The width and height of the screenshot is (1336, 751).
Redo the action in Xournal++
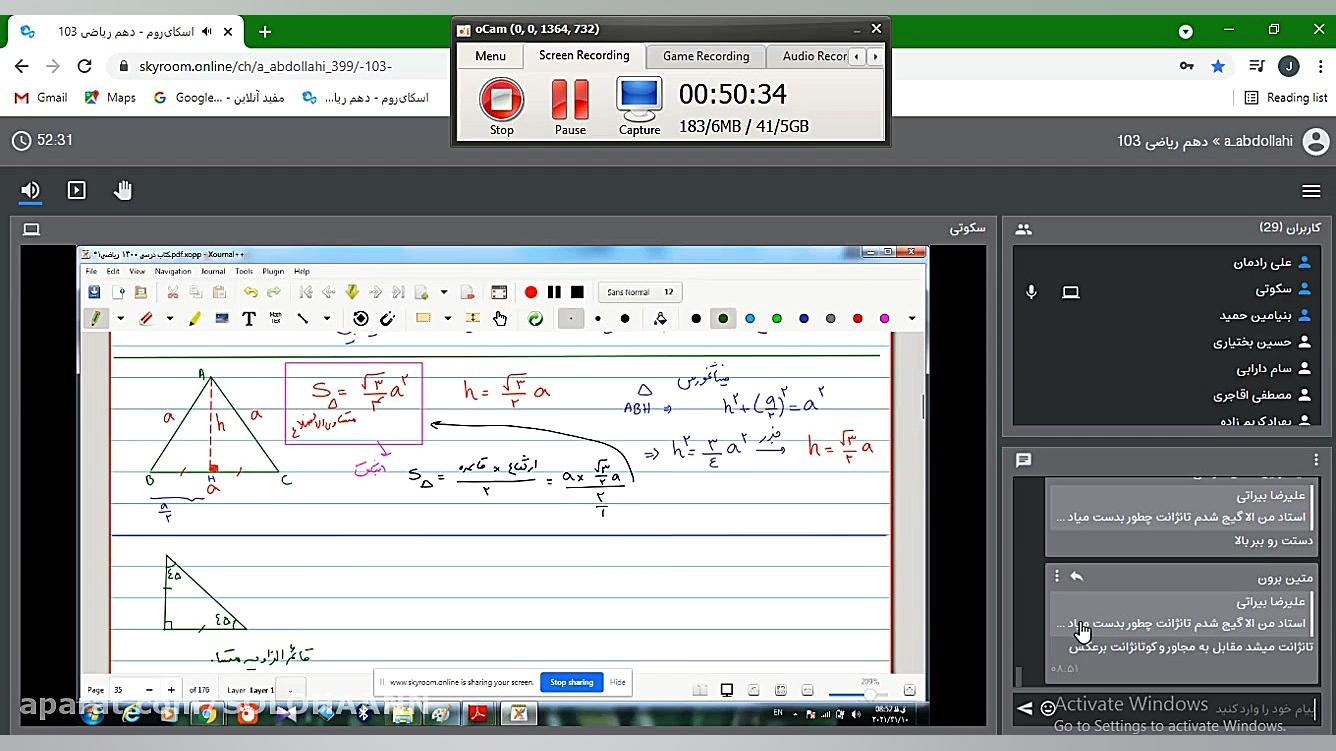(x=273, y=292)
